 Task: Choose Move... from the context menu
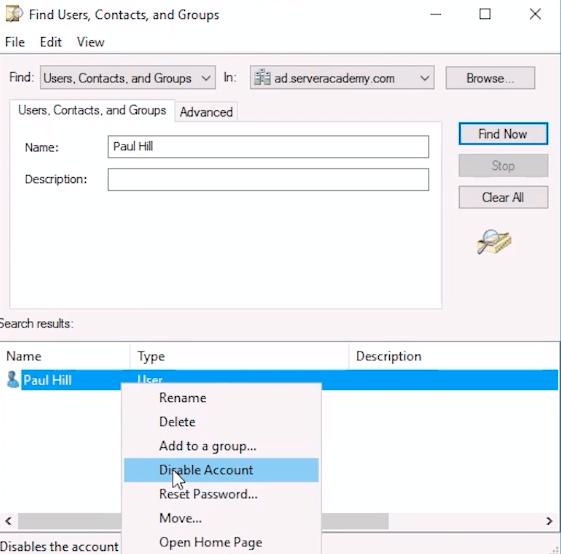point(221,518)
